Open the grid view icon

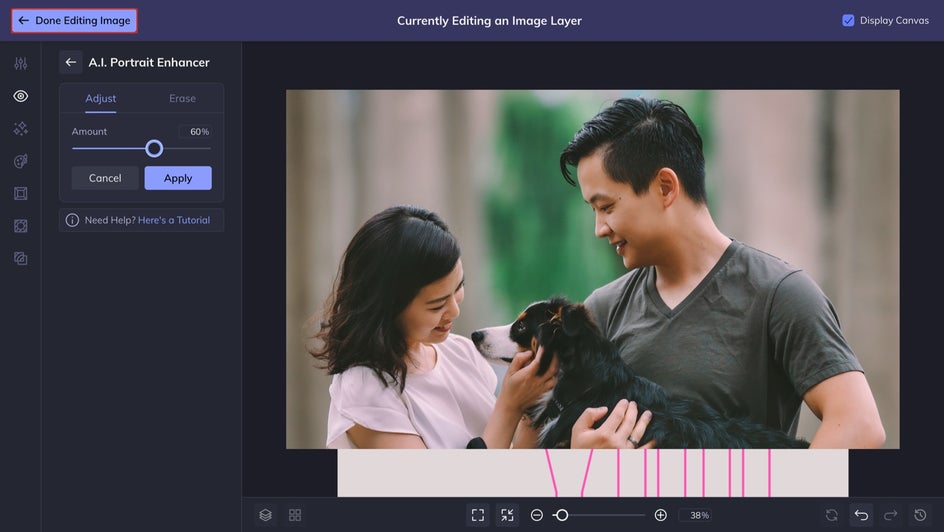pyautogui.click(x=295, y=515)
